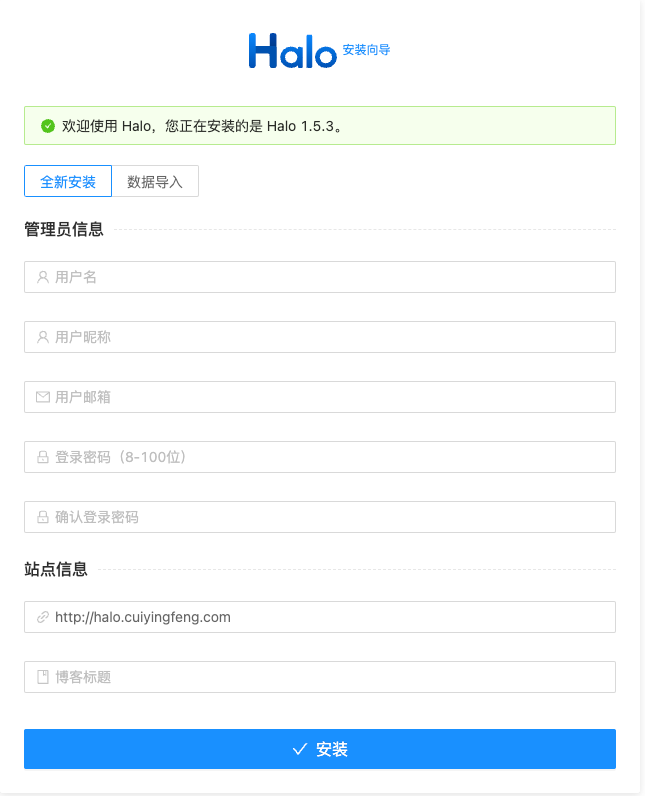The width and height of the screenshot is (645, 796).
Task: Select the 全新安装 tab
Action: 68,181
